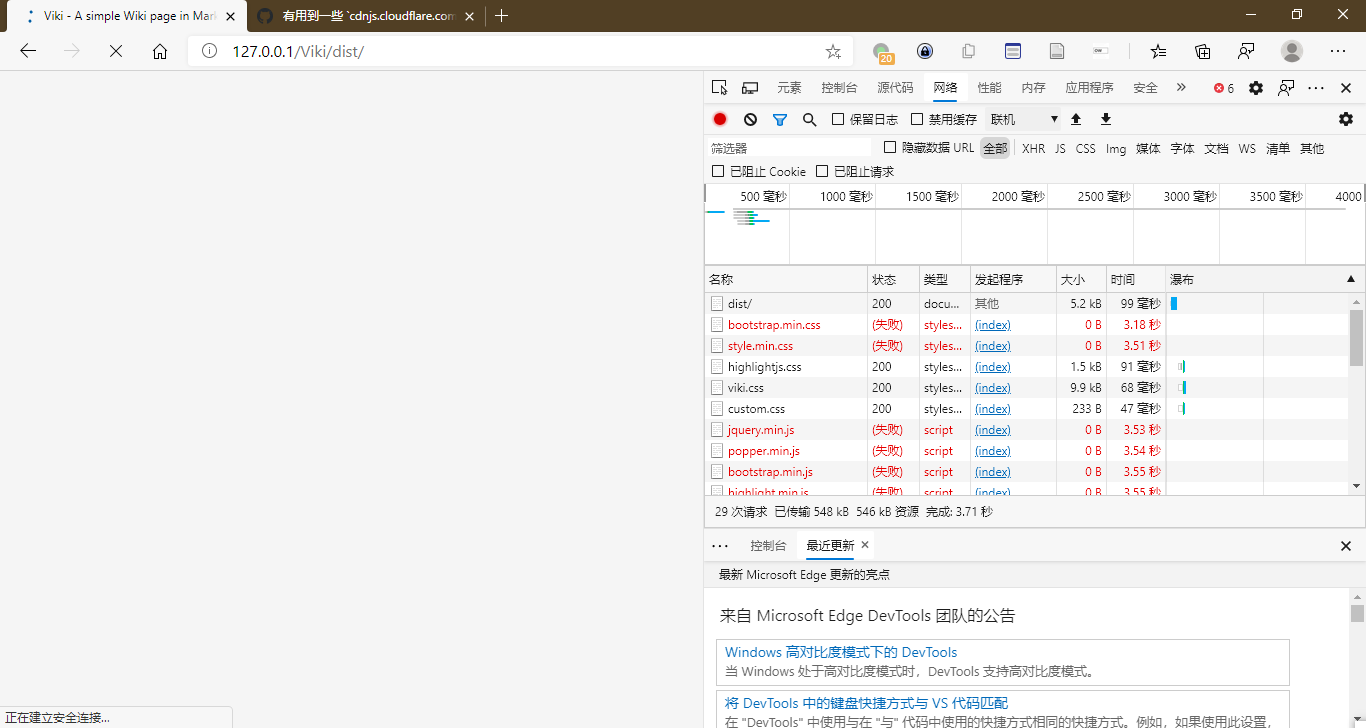Select the inspect element tool
Viewport: 1366px width, 728px height.
click(719, 87)
